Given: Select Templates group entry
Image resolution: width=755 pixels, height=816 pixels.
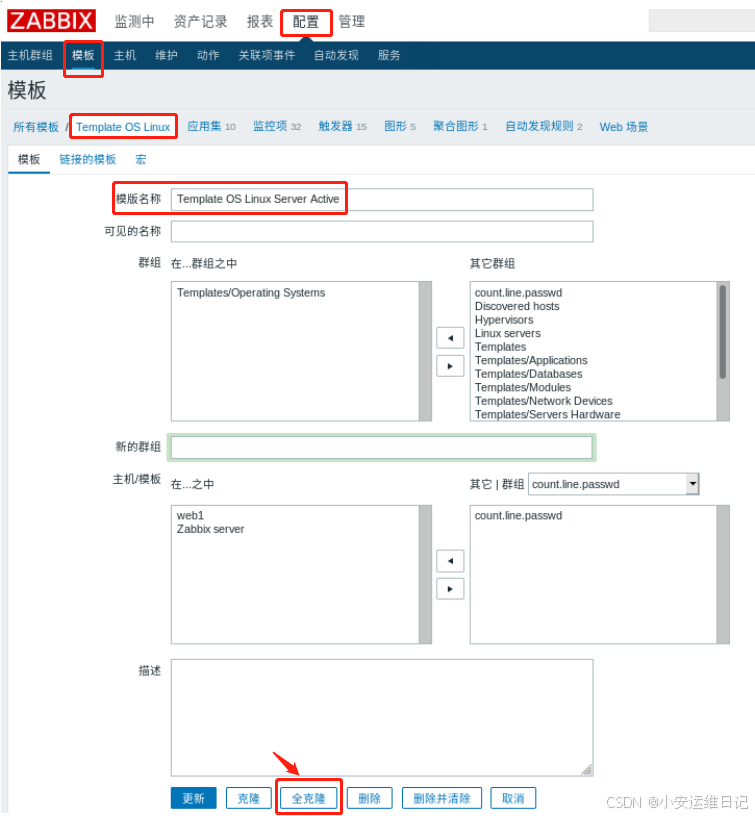Looking at the screenshot, I should tap(500, 347).
